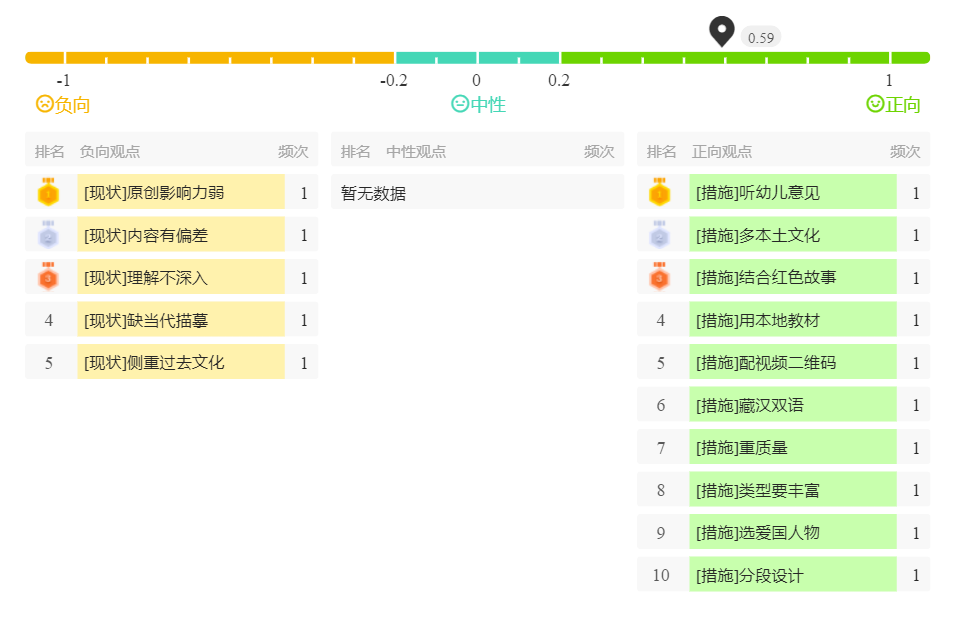The image size is (956, 625).
Task: Click the 正向 sentiment label
Action: click(x=903, y=105)
